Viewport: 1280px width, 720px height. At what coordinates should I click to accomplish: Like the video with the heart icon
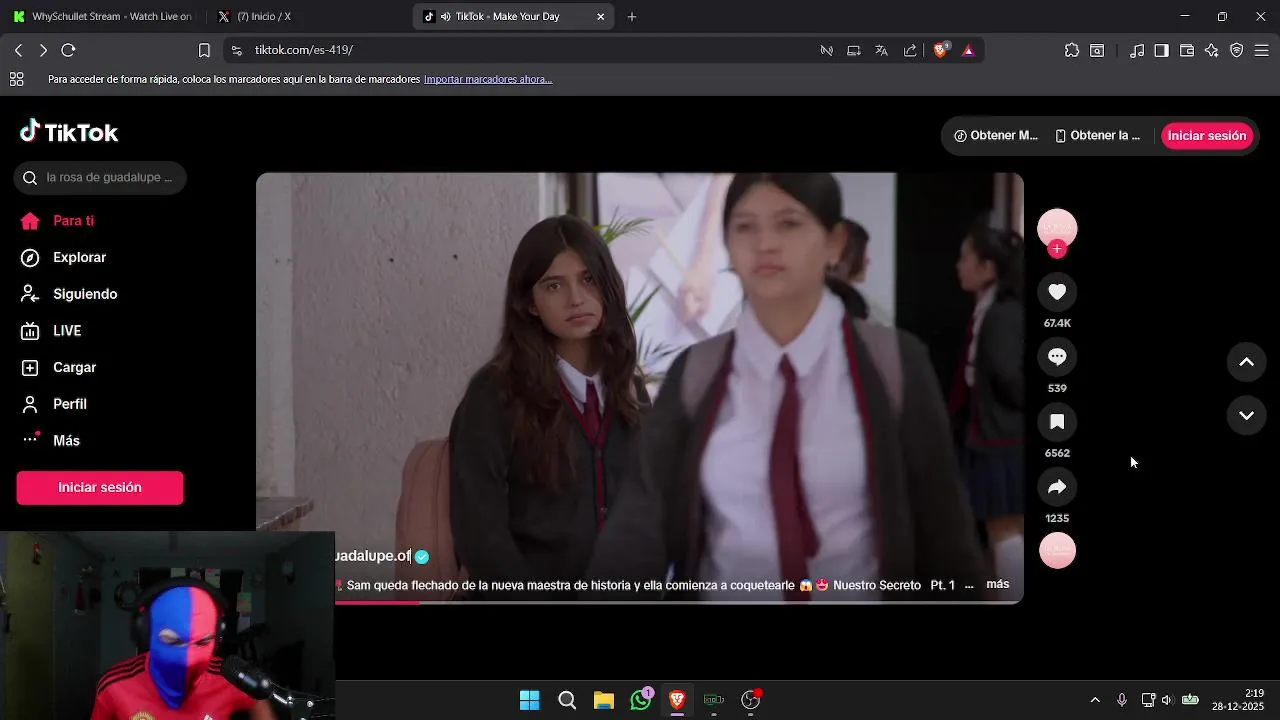1057,292
